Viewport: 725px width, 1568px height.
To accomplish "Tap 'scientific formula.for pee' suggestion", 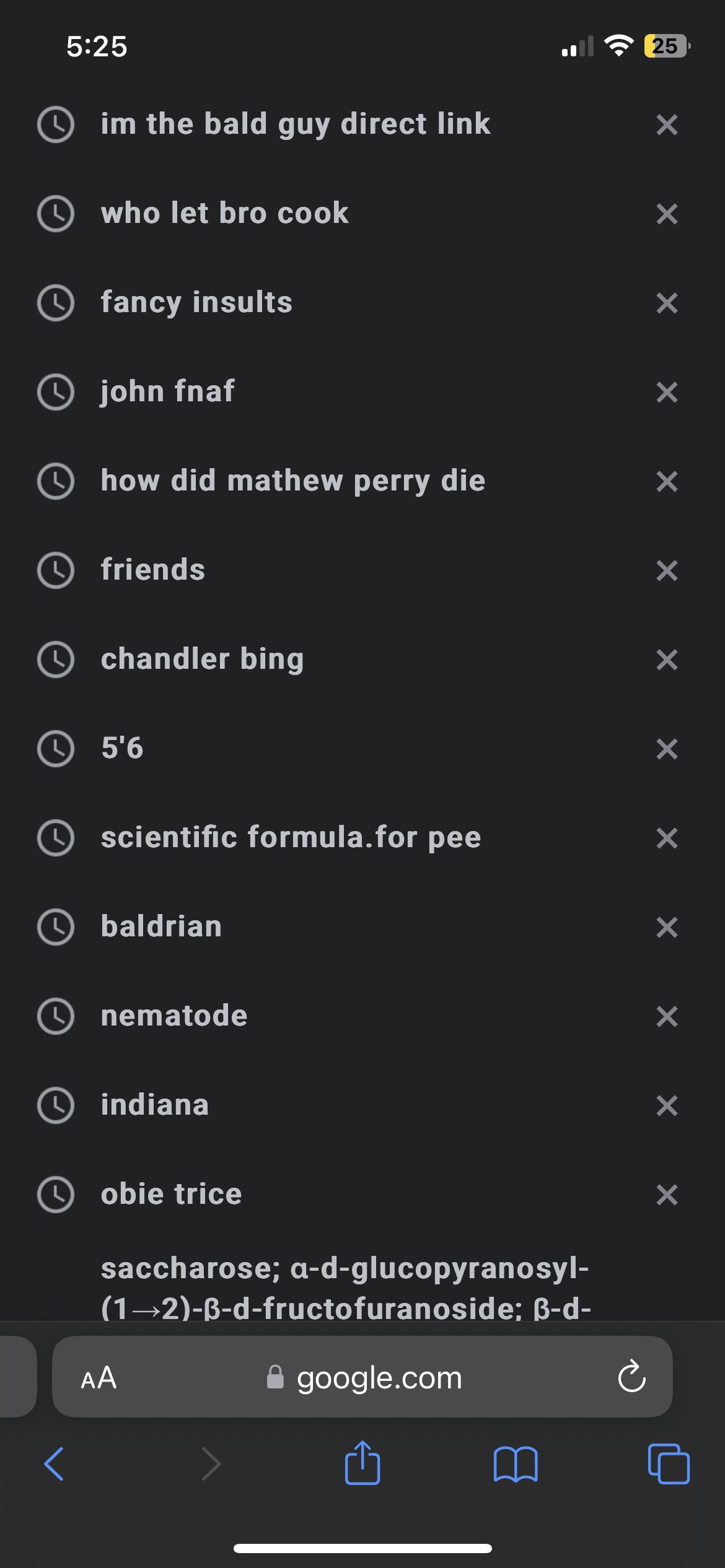I will [291, 837].
